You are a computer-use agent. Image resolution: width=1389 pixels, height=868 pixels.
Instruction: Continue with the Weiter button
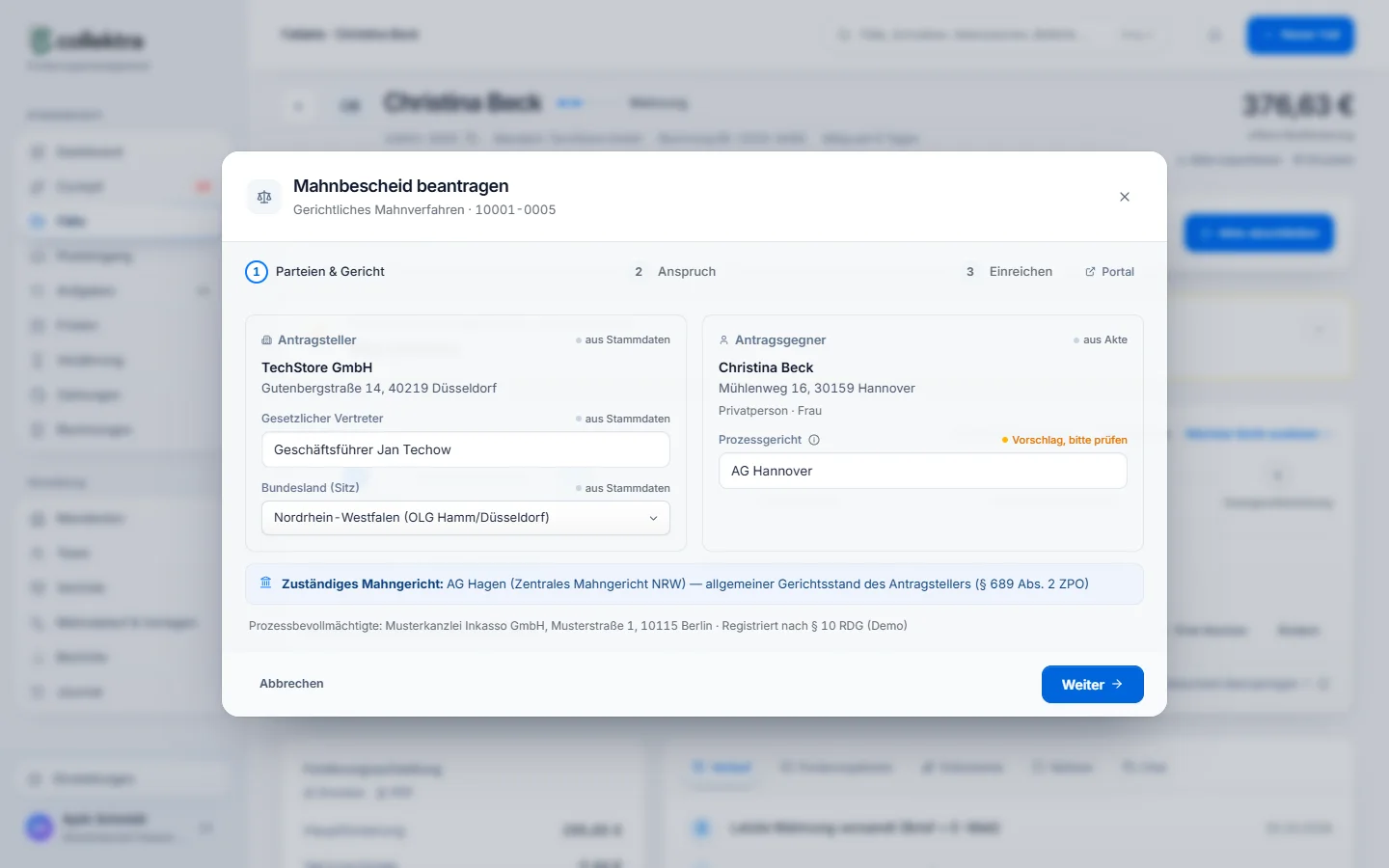point(1093,685)
